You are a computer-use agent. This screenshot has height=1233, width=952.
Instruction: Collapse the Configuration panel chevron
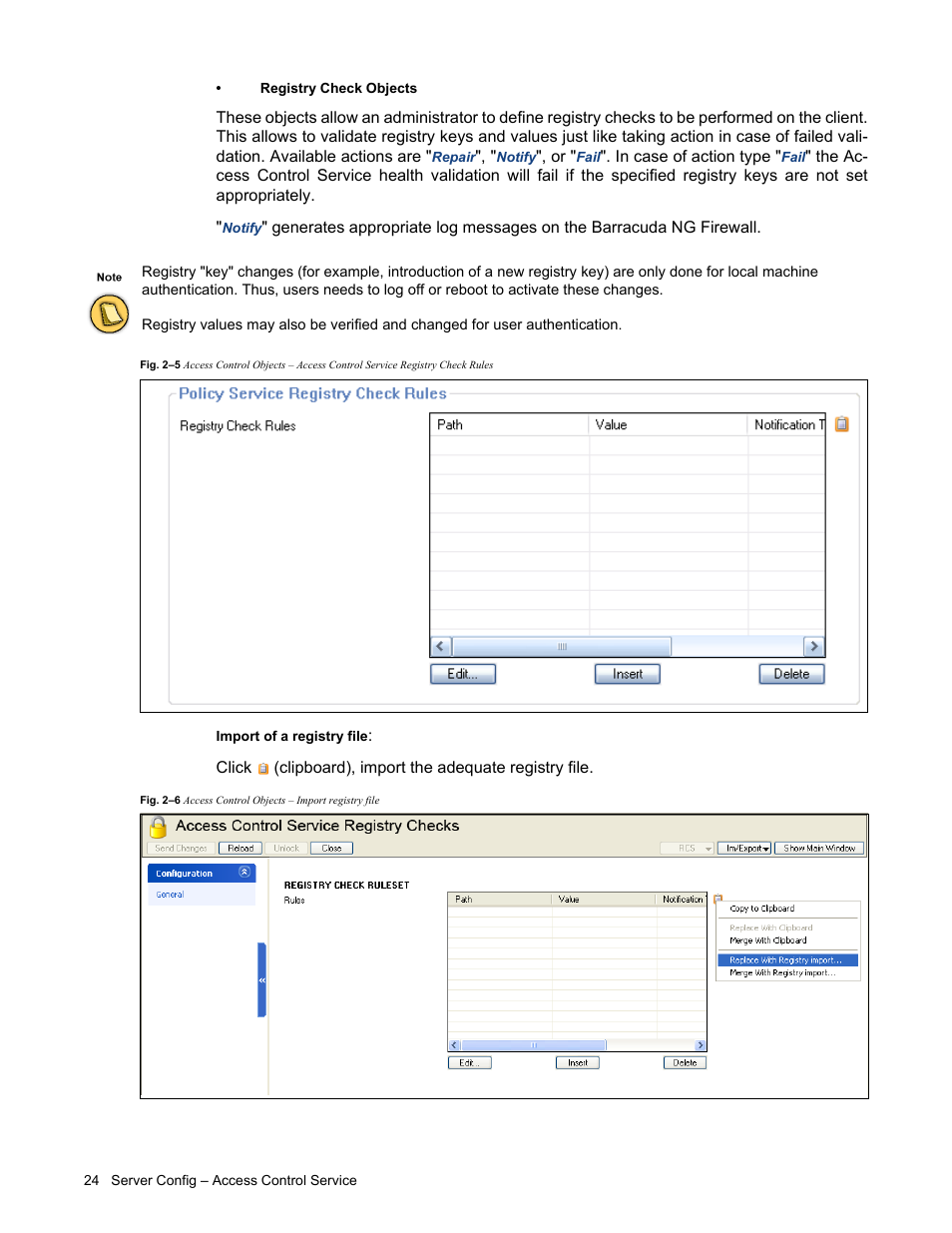[x=244, y=873]
